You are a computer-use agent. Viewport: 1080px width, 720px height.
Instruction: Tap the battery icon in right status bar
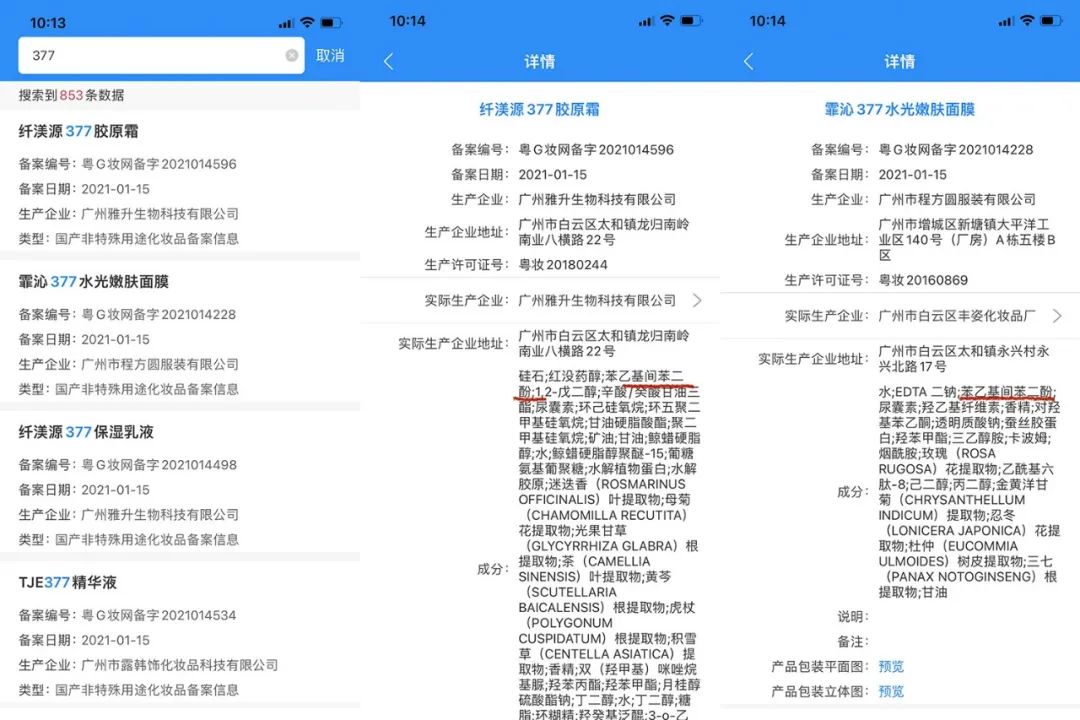pos(1051,21)
